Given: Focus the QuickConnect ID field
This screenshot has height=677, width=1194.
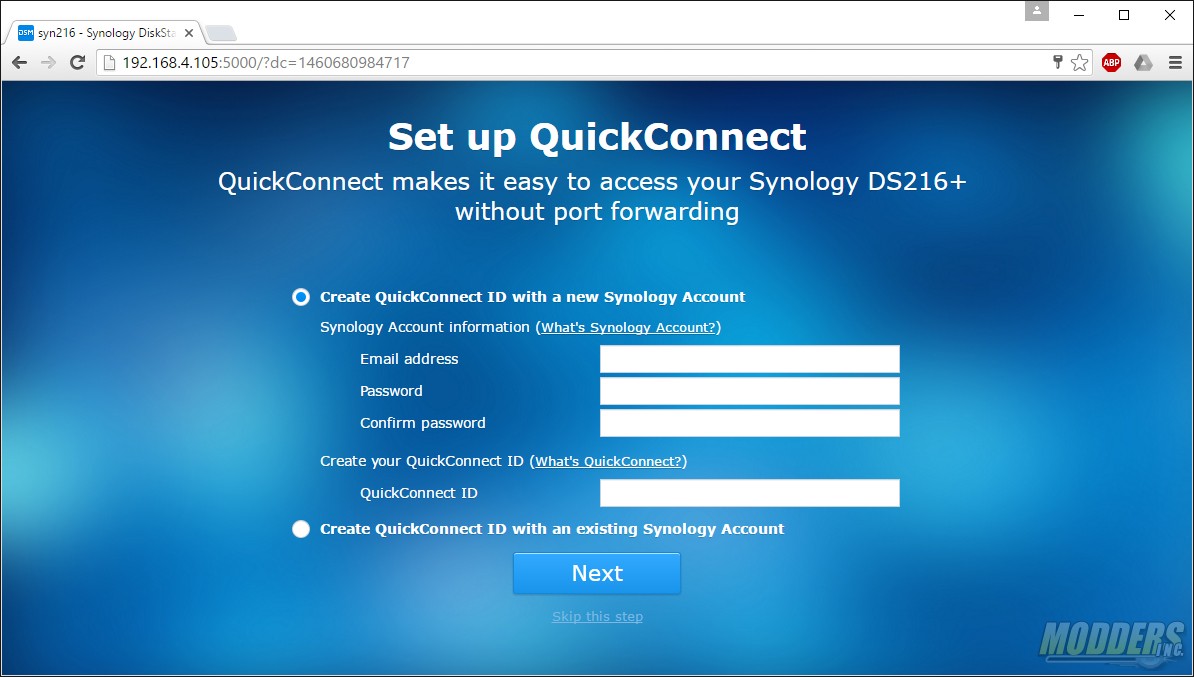Looking at the screenshot, I should click(749, 493).
